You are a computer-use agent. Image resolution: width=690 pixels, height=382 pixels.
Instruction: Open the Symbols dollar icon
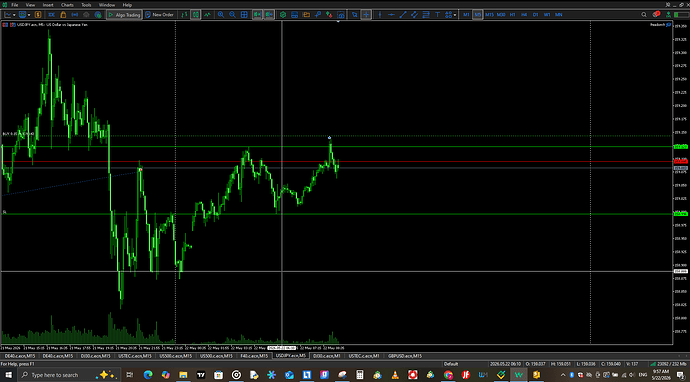38,15
